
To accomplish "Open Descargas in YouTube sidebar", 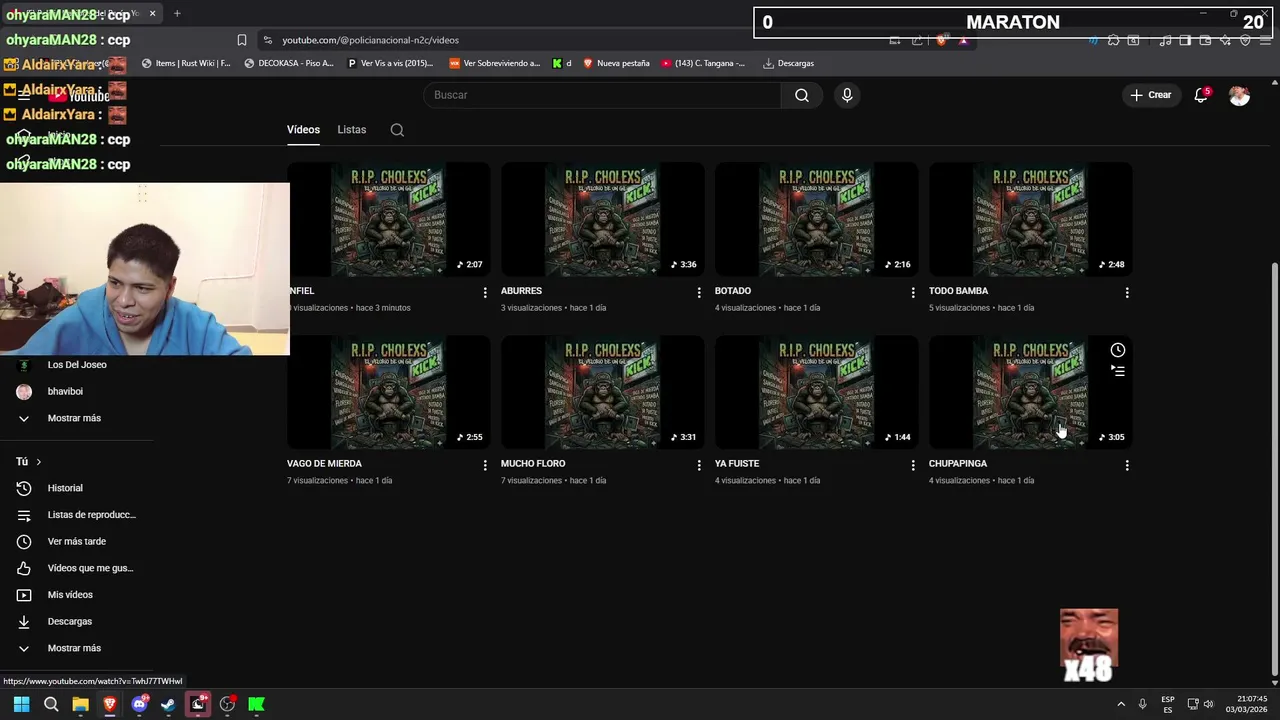I will tap(69, 622).
